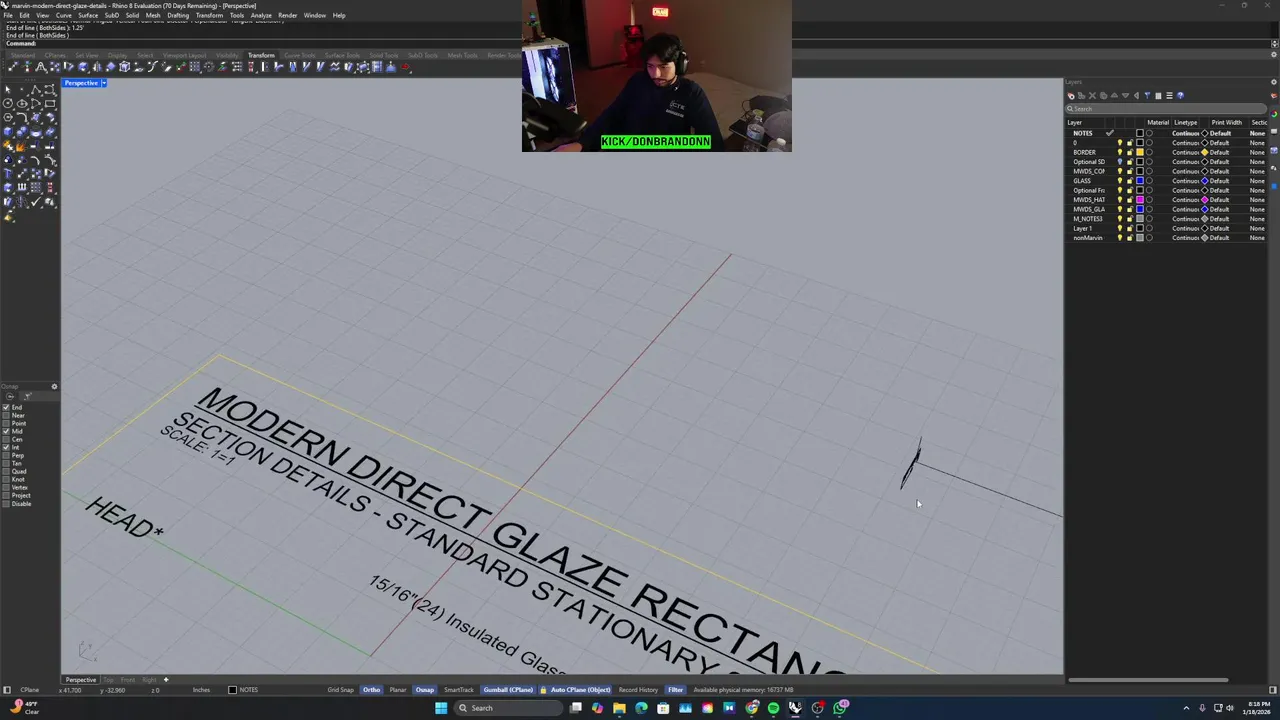This screenshot has width=1280, height=720.
Task: Uncheck the Mid osnap checkbox
Action: point(6,431)
